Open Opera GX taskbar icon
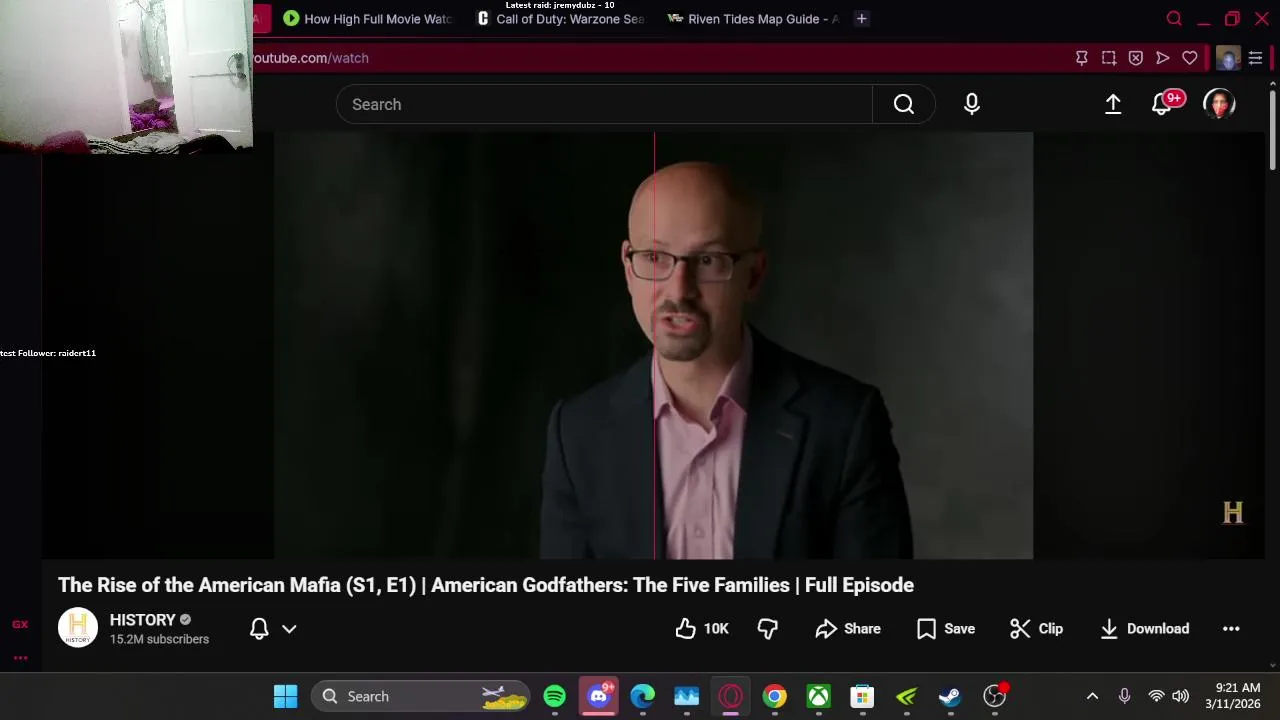Screen dimensions: 1280x720 (731, 696)
